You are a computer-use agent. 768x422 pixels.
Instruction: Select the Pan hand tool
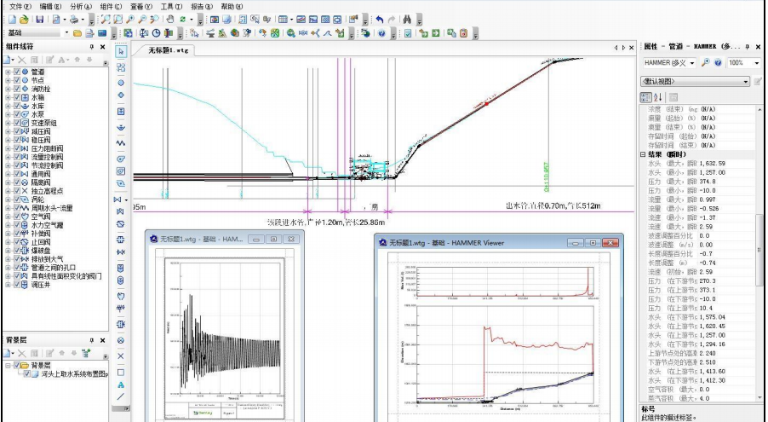coord(170,20)
